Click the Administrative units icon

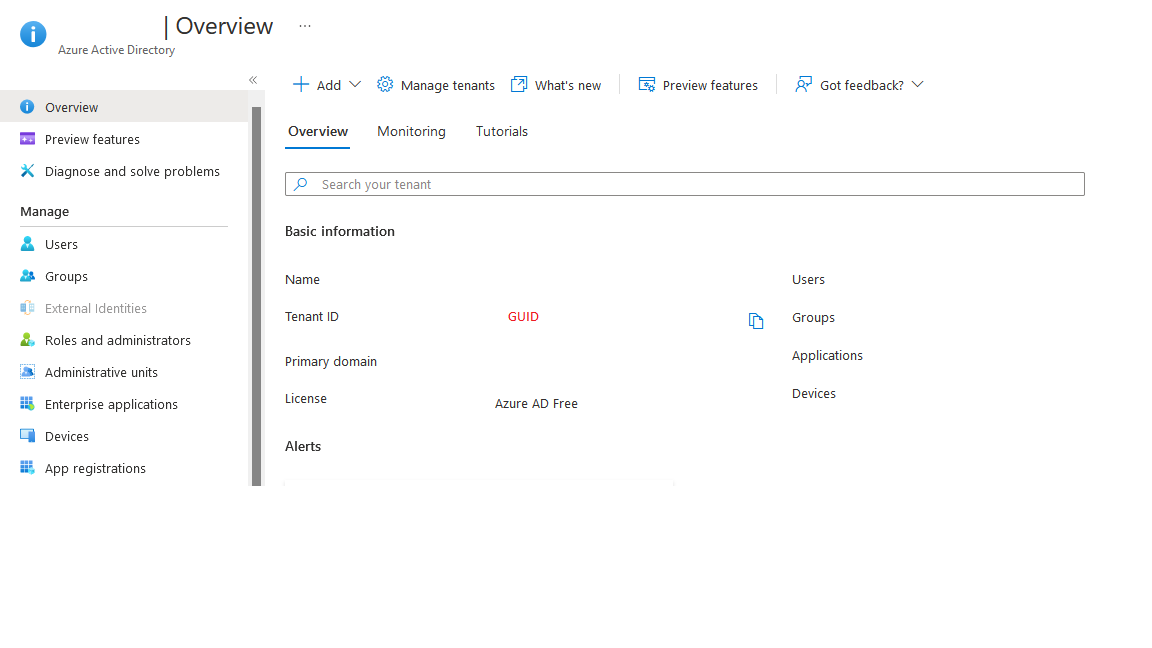pyautogui.click(x=27, y=372)
